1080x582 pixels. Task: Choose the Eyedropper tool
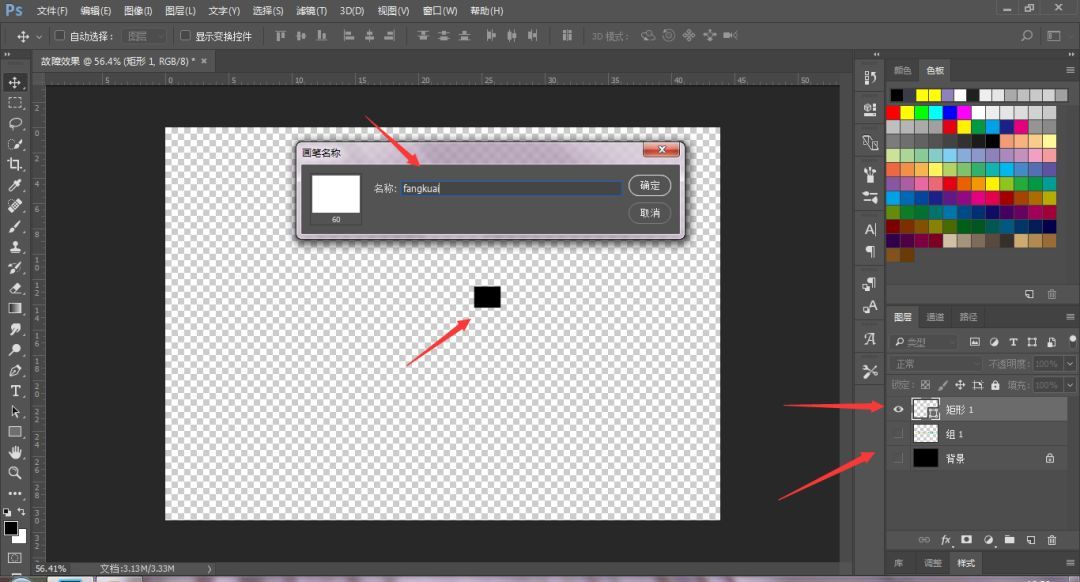point(14,185)
